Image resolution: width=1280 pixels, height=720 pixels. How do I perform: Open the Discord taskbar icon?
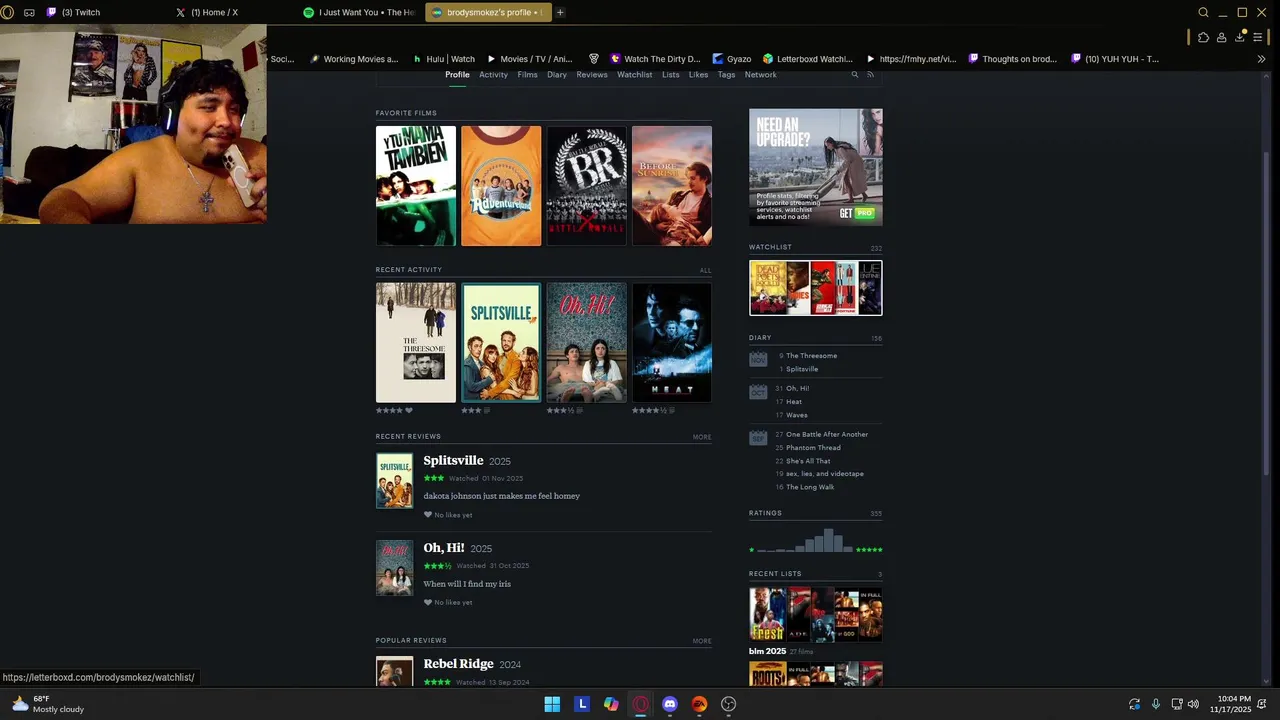click(670, 704)
